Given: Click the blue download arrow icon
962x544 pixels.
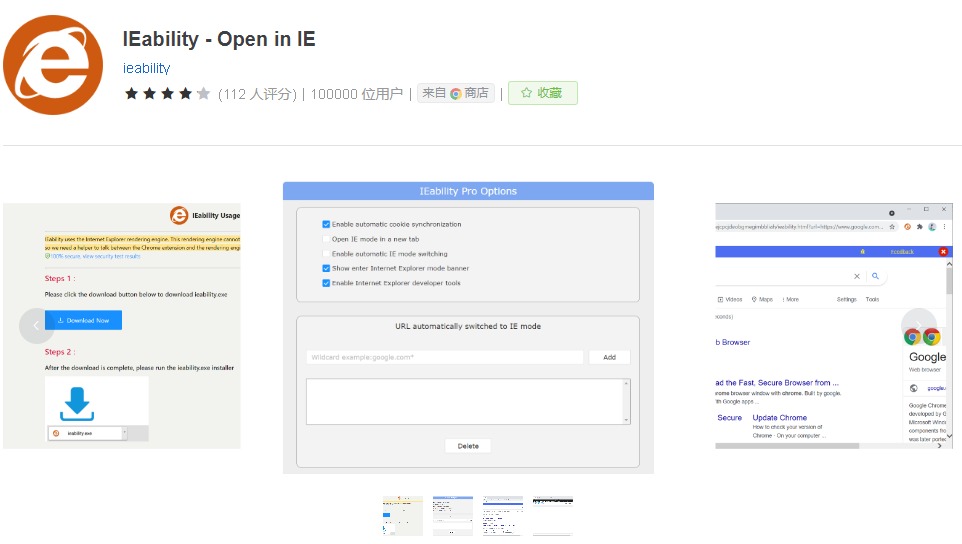Looking at the screenshot, I should (77, 404).
